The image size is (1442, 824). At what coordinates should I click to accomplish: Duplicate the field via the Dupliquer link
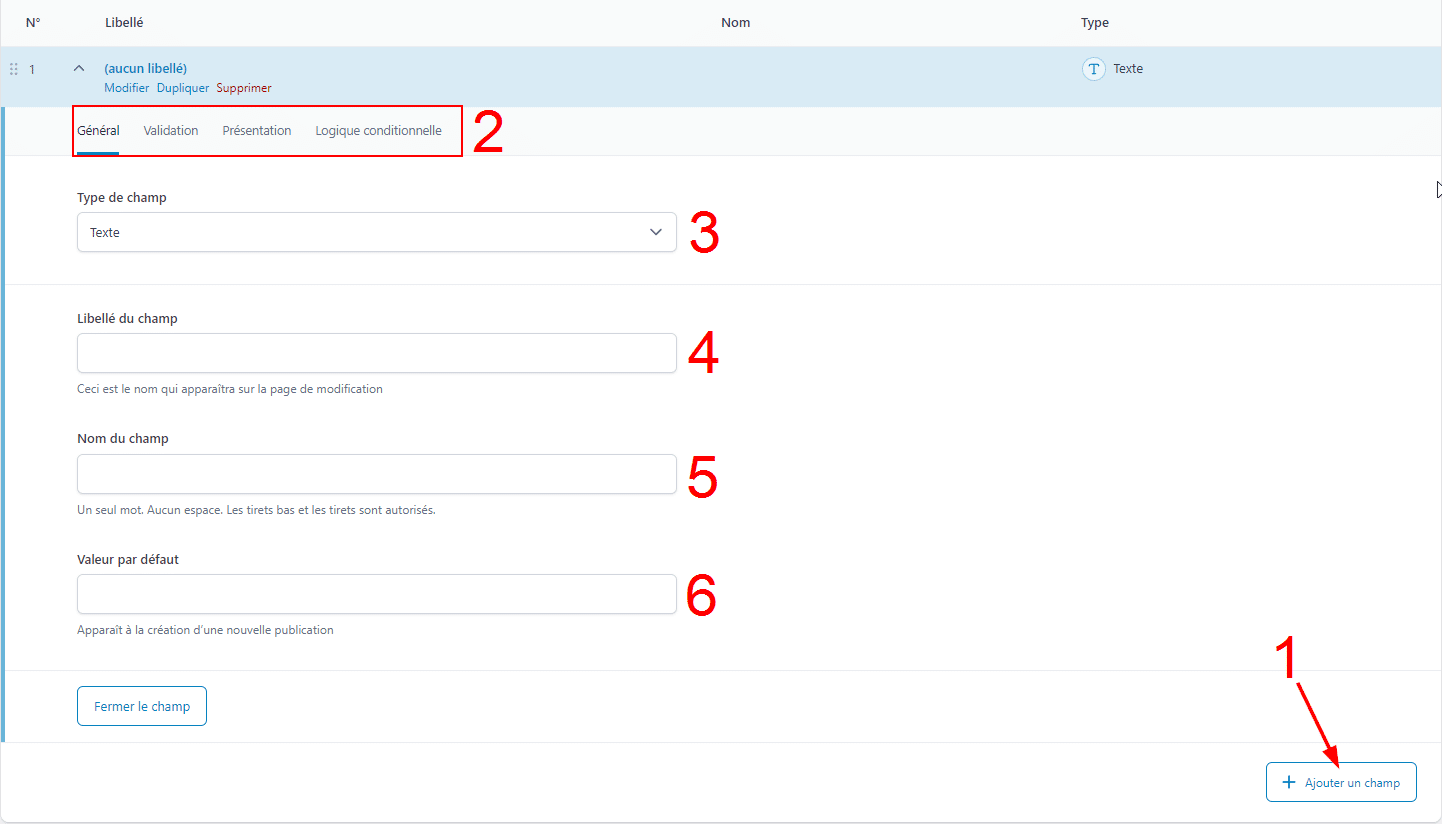(x=183, y=88)
